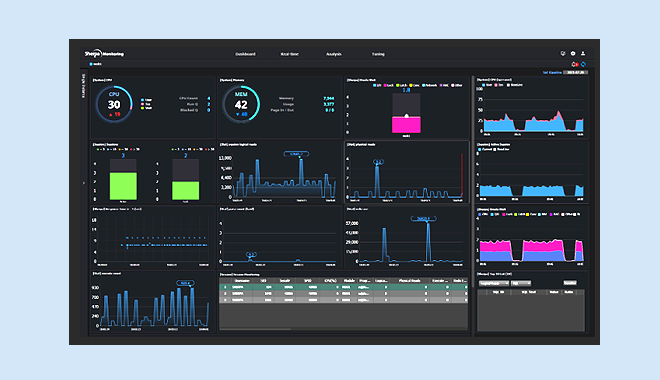Viewport: 660px width, 380px height.
Task: Click the monitor icon beside the gear
Action: (x=563, y=53)
